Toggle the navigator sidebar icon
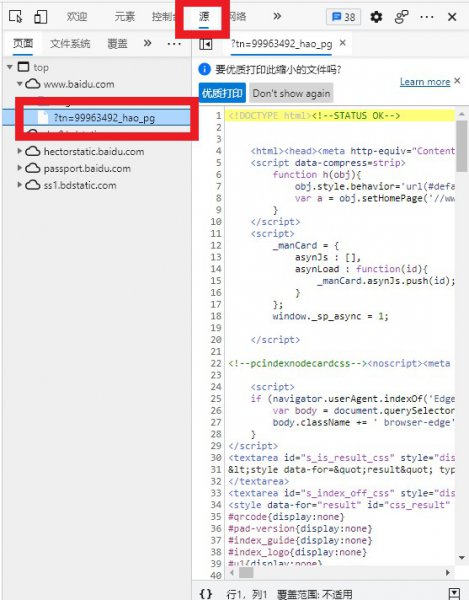 pyautogui.click(x=205, y=44)
